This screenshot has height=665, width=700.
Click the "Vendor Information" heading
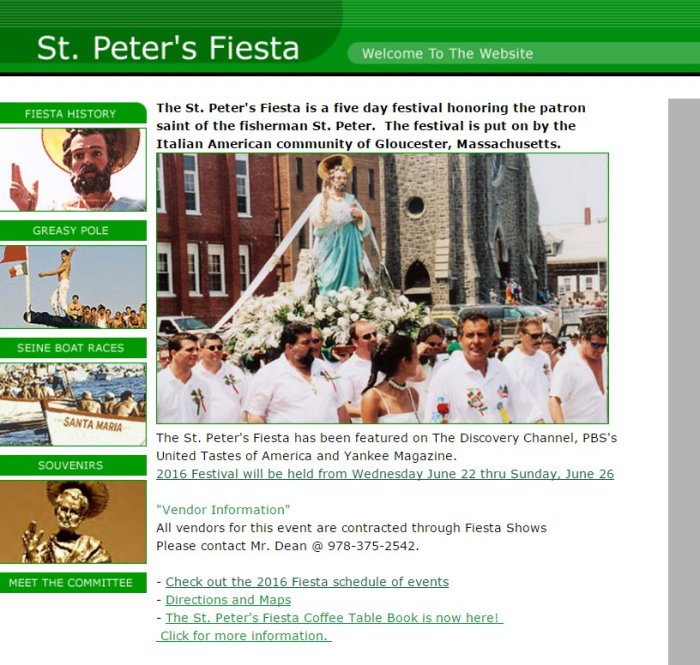pyautogui.click(x=223, y=510)
